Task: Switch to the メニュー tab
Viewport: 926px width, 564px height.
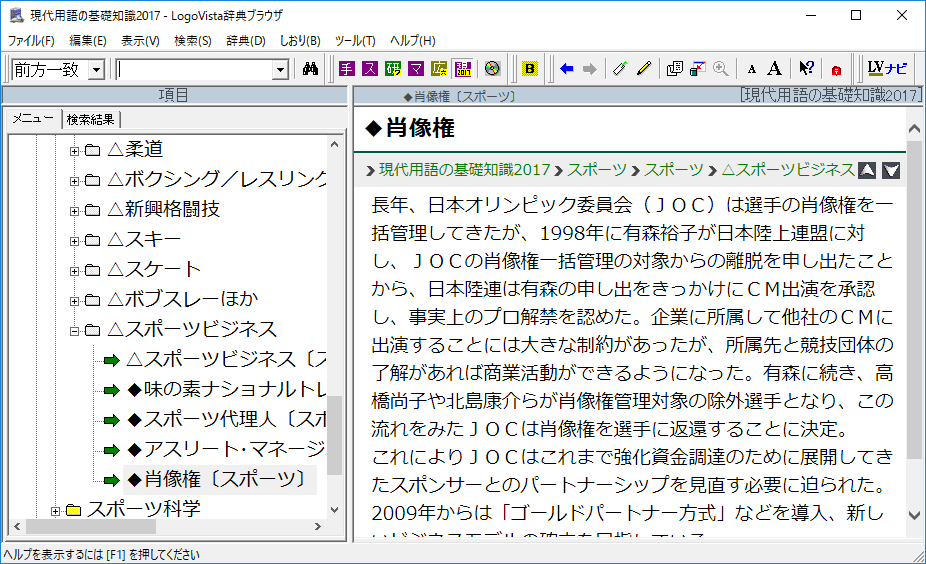Action: [x=33, y=118]
